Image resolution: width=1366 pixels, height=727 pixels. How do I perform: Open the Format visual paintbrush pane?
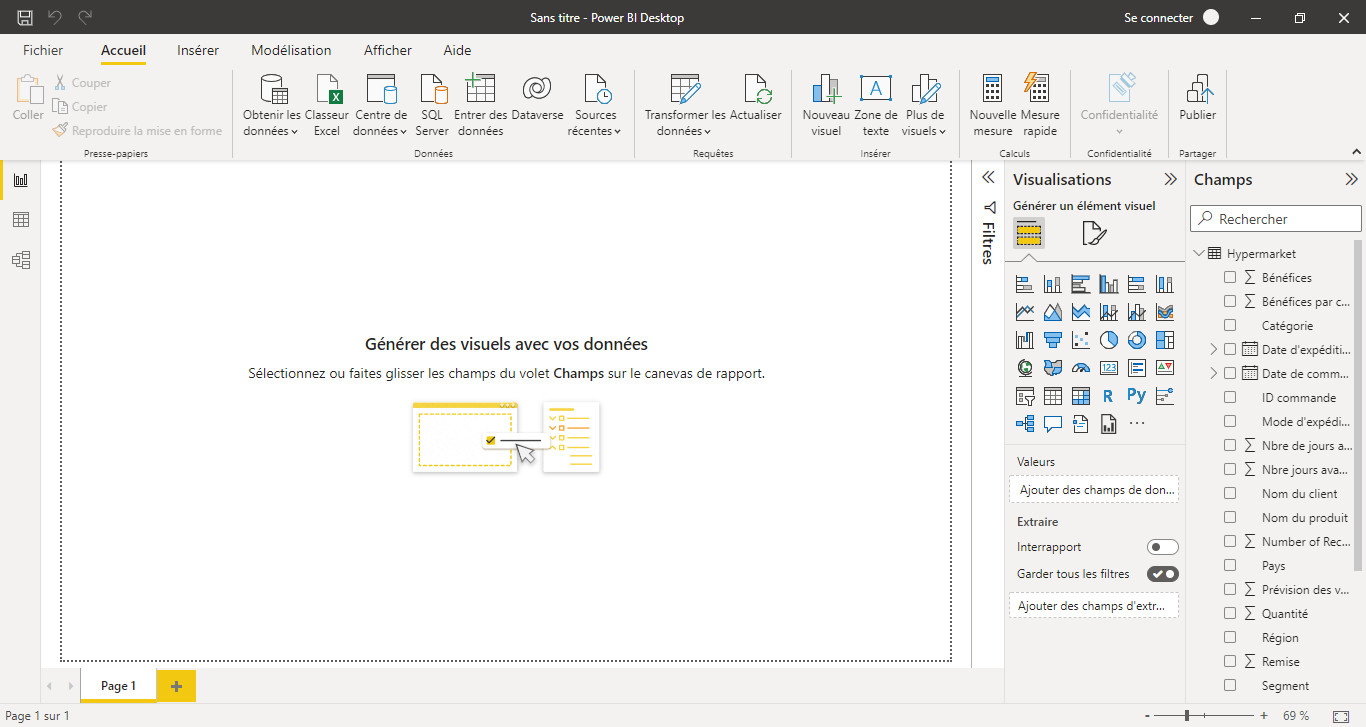pos(1094,234)
